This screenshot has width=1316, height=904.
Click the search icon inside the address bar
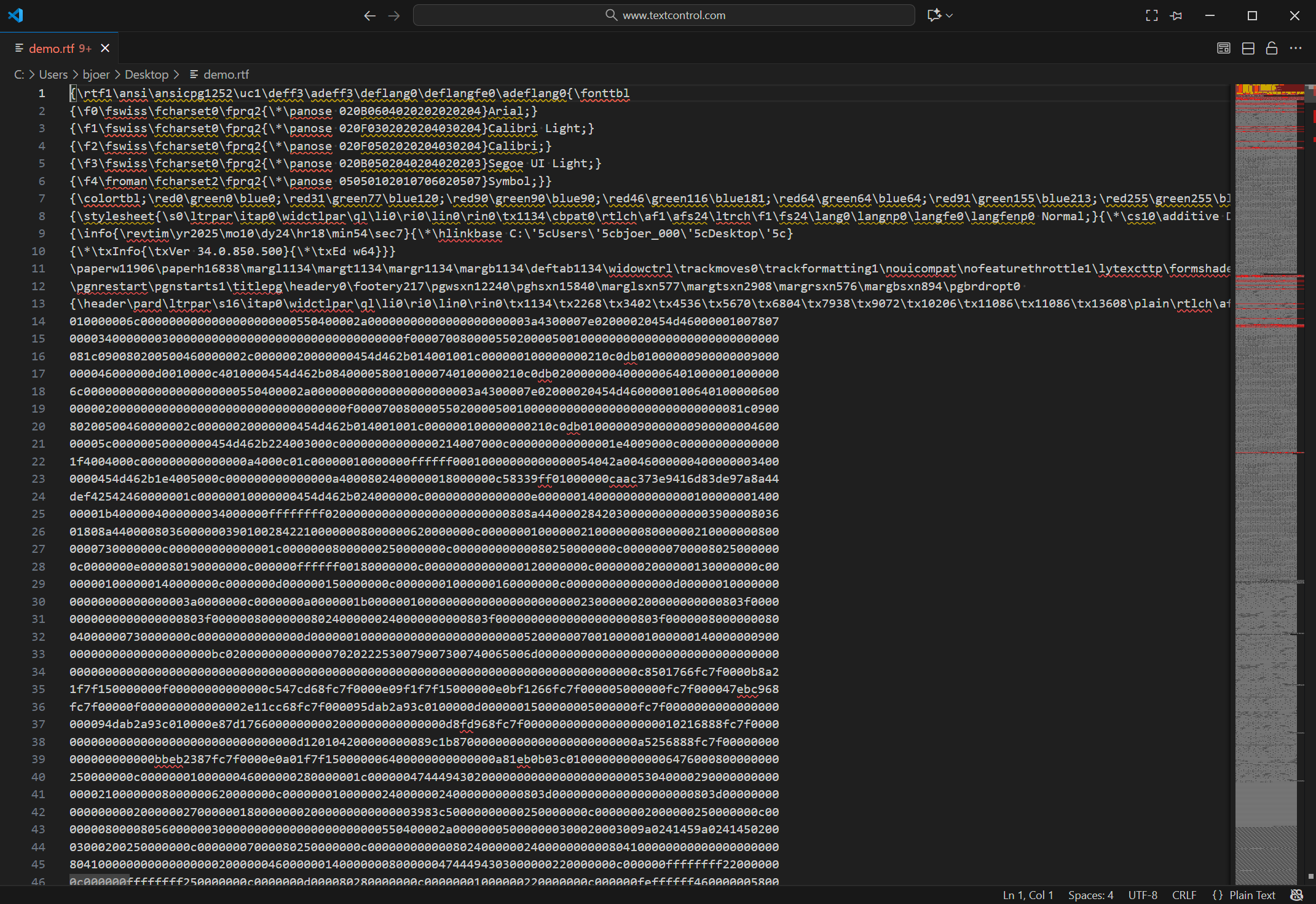(610, 15)
